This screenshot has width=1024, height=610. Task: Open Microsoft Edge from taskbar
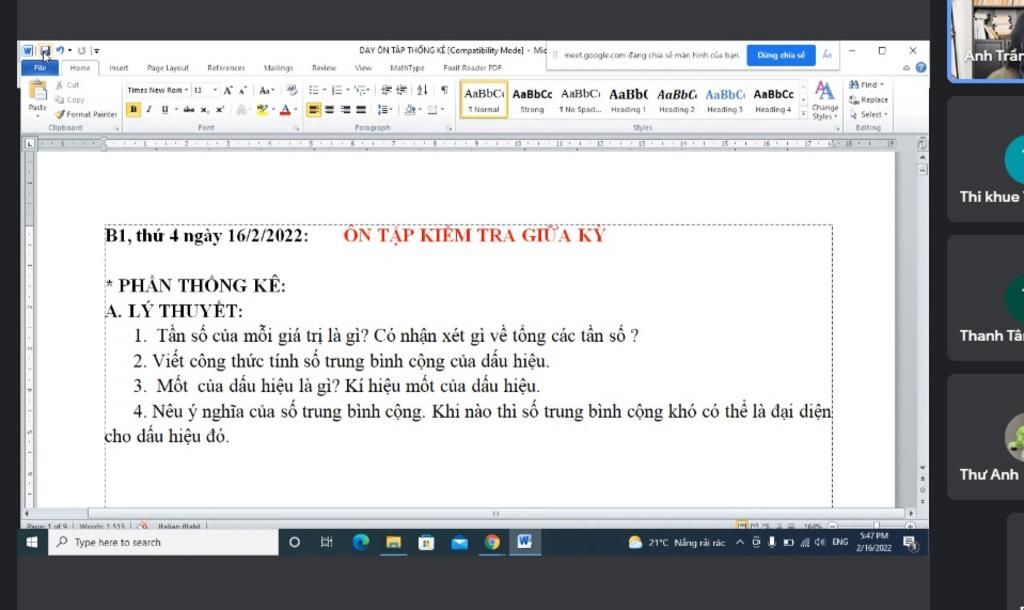(361, 542)
